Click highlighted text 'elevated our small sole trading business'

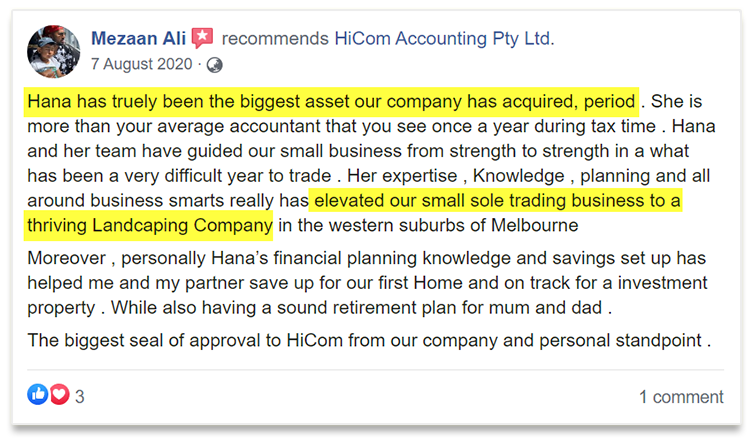click(x=497, y=200)
